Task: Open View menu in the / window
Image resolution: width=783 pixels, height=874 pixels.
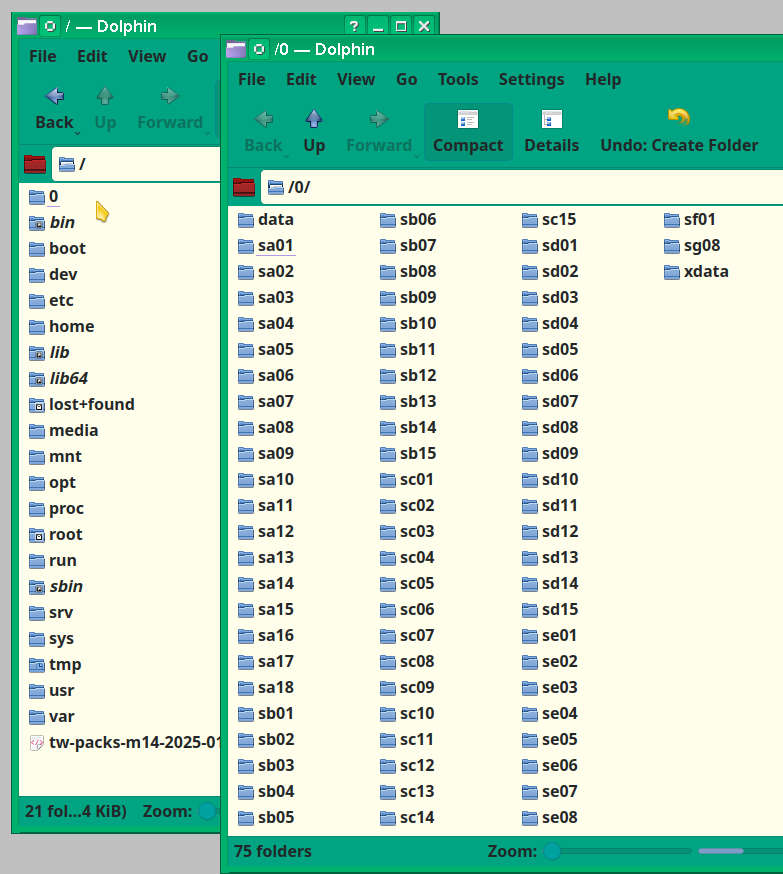Action: coord(147,56)
